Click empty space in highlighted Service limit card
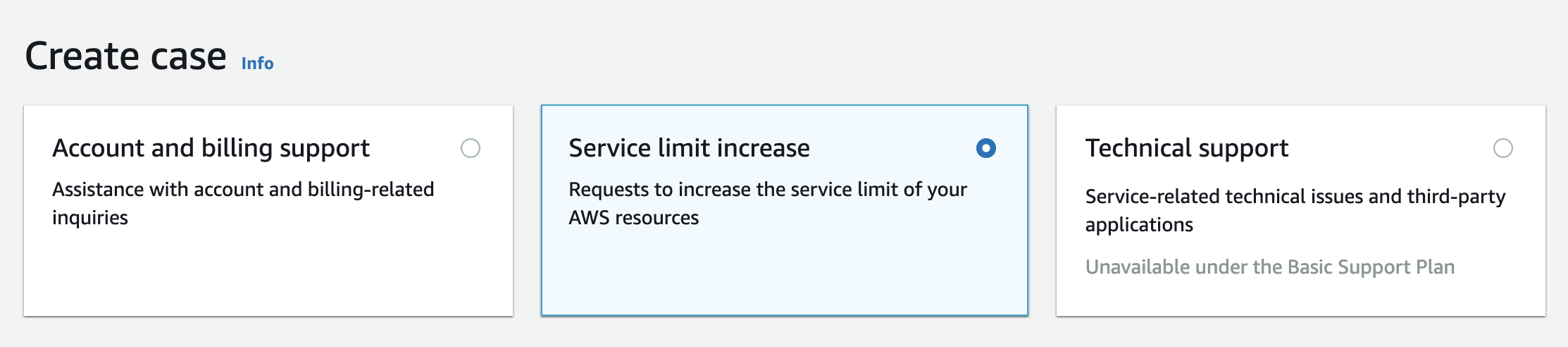This screenshot has height=347, width=1568. pyautogui.click(x=784, y=275)
